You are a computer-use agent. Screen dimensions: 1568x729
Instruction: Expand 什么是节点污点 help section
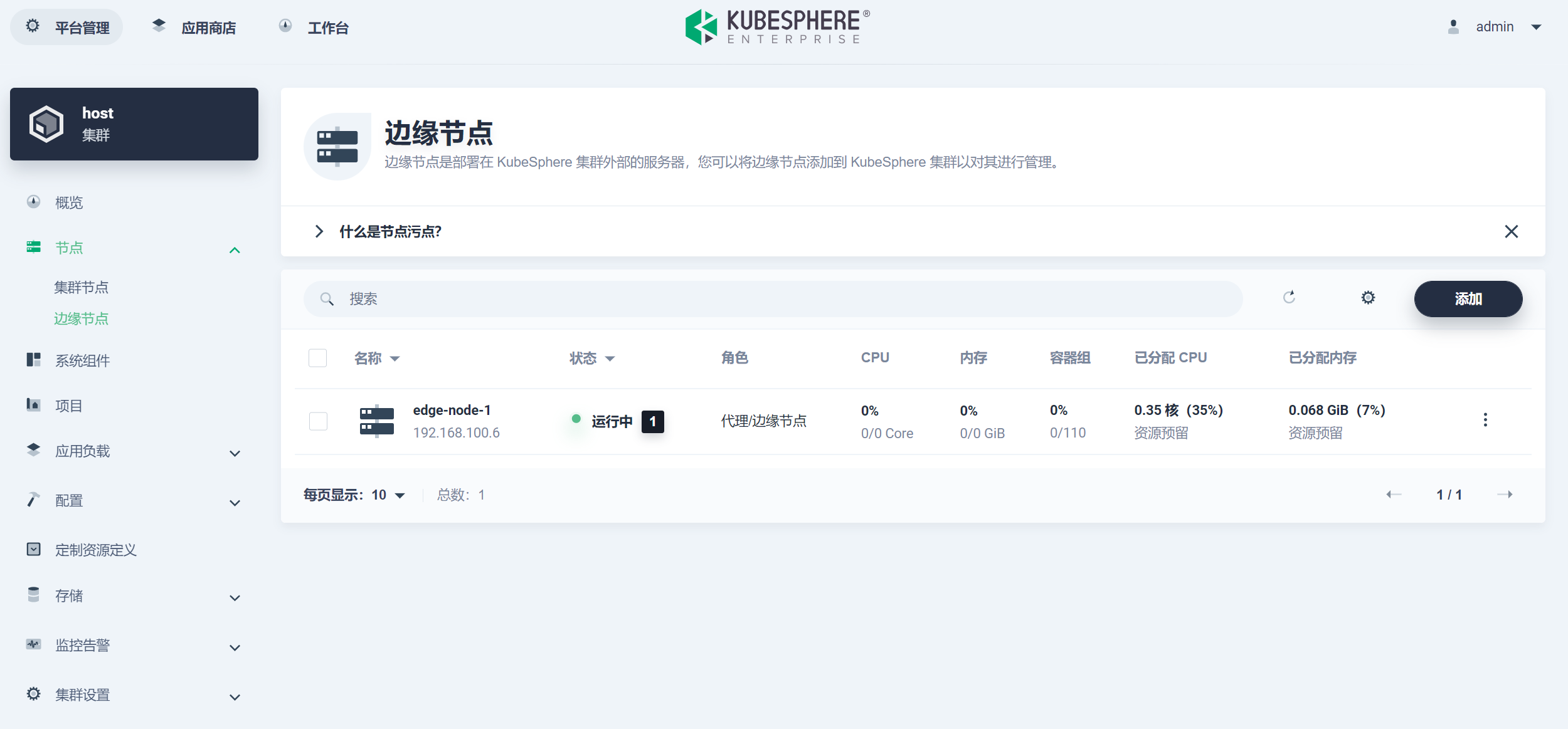coord(319,231)
